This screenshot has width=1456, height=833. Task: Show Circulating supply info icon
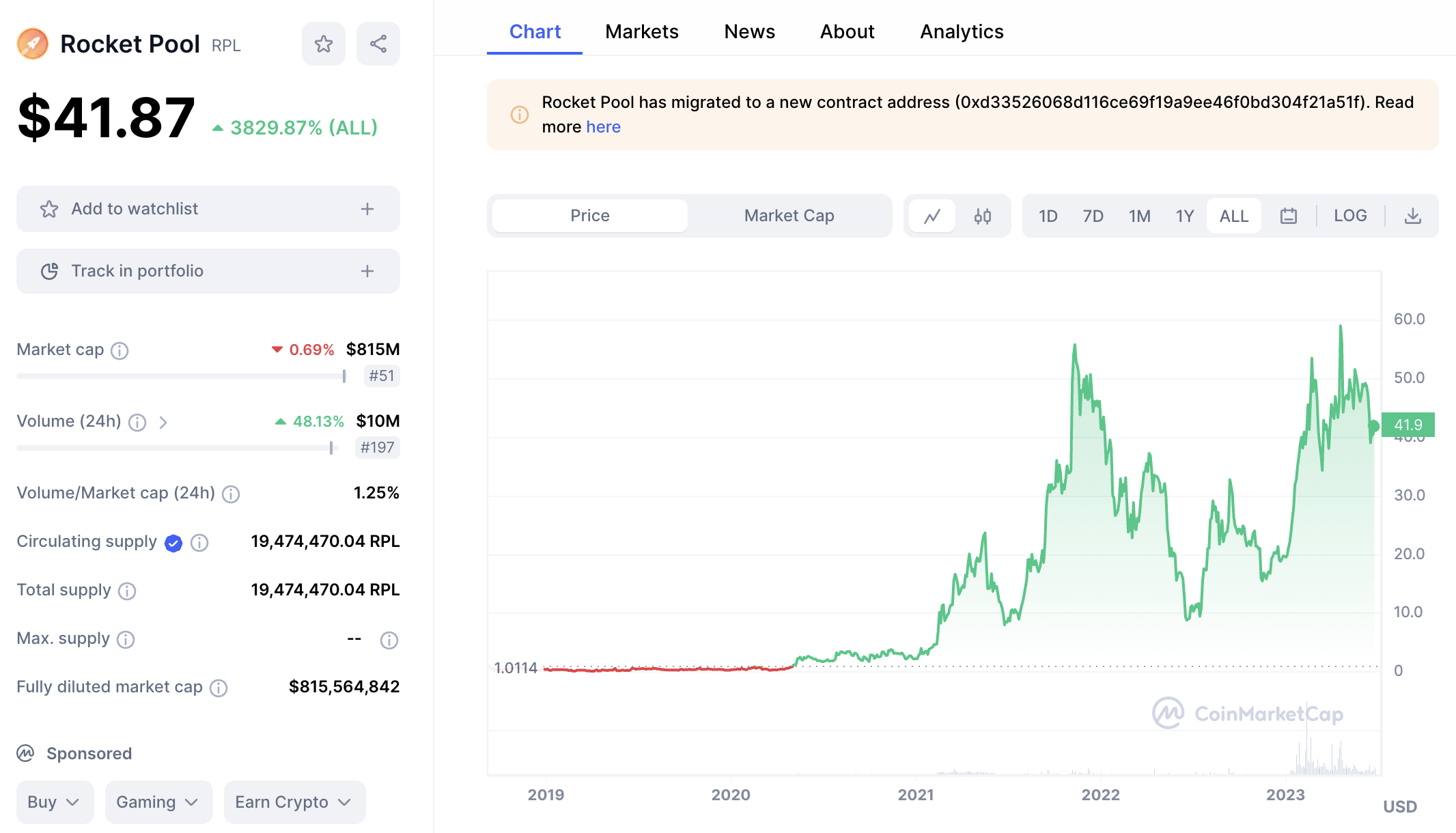[x=199, y=543]
